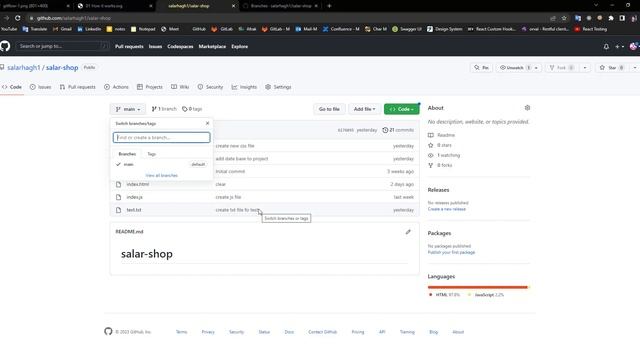
Task: Click the Languages usage bar
Action: (x=478, y=287)
